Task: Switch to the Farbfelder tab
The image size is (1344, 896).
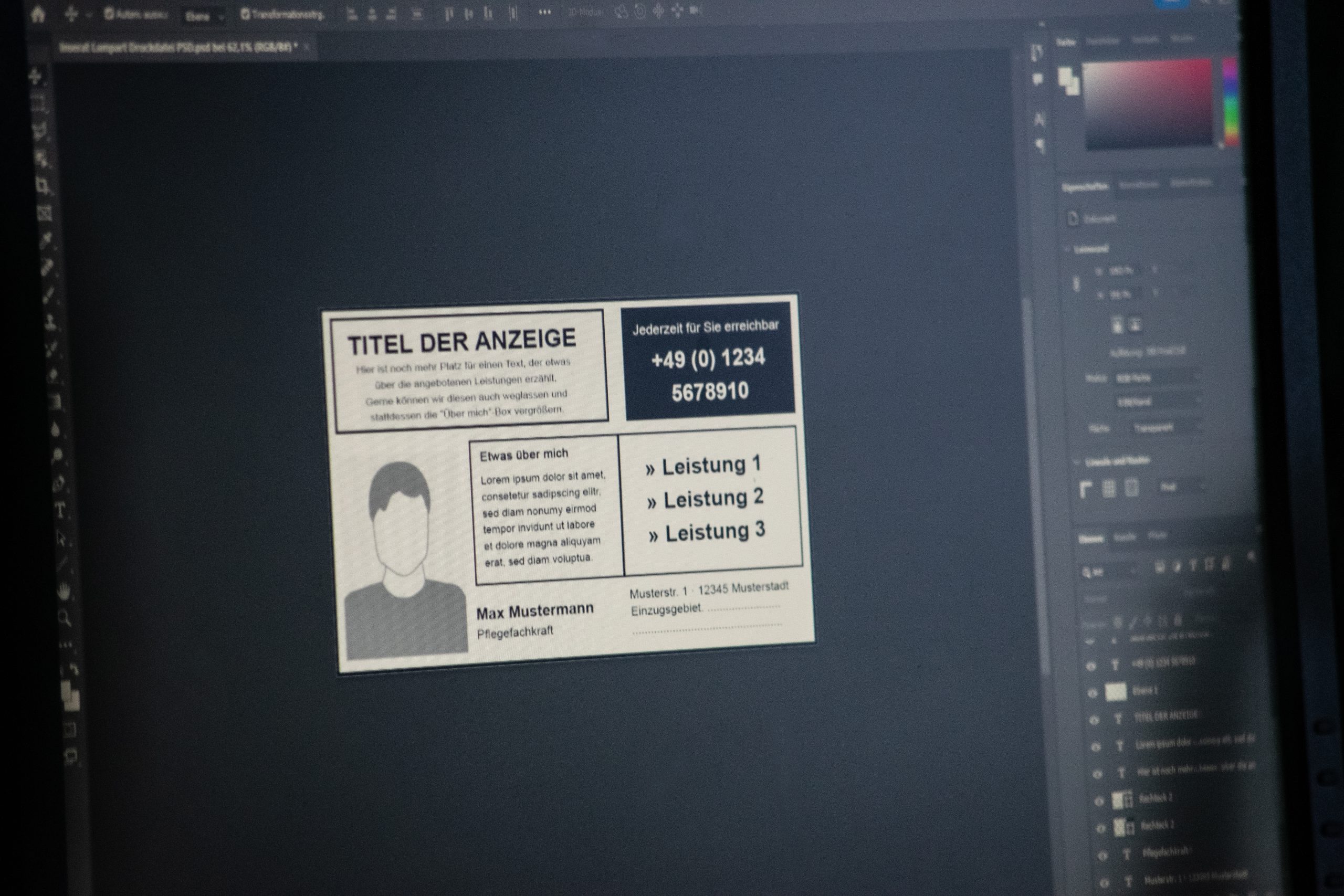Action: 1102,40
